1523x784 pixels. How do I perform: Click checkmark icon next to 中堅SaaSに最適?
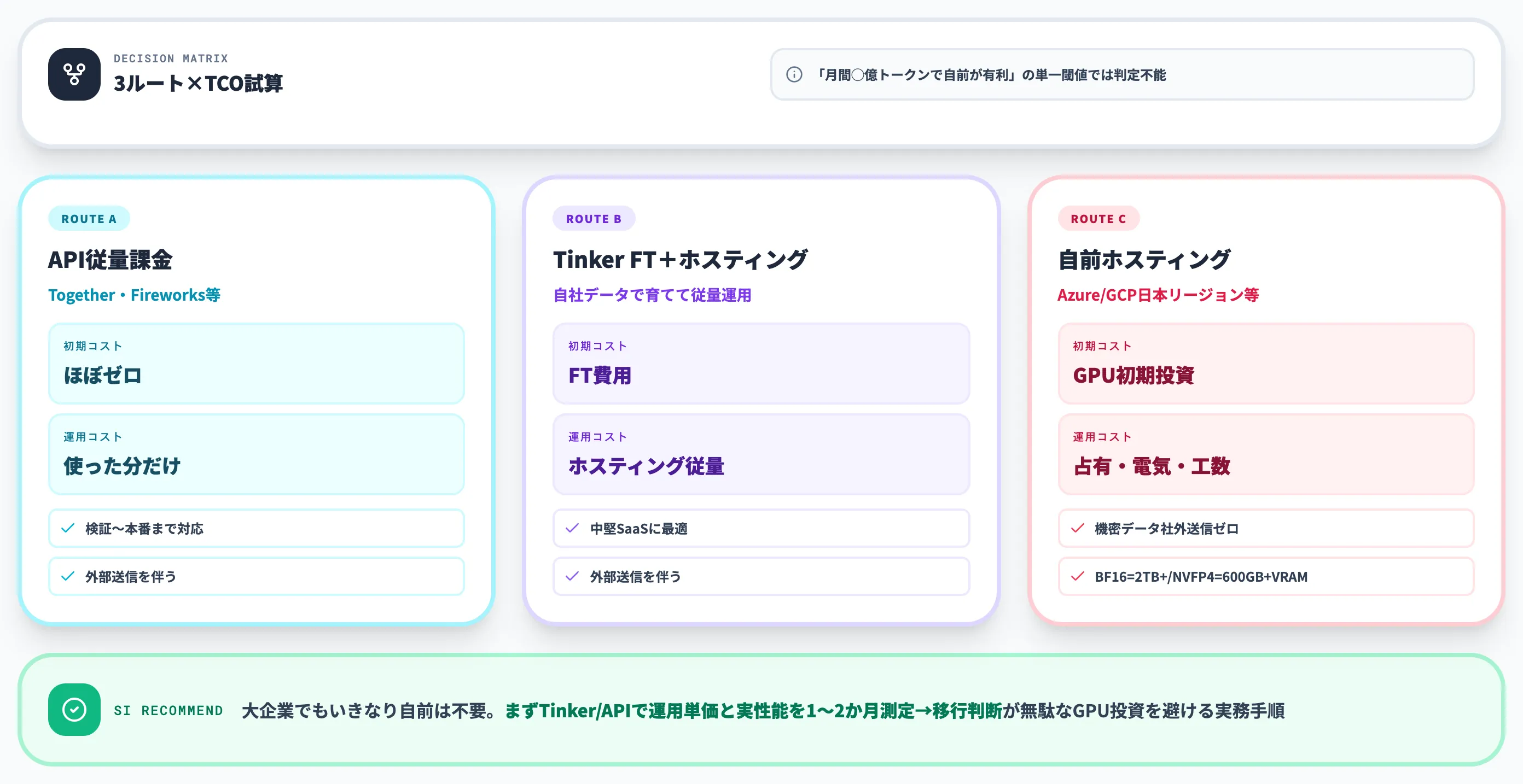tap(572, 528)
